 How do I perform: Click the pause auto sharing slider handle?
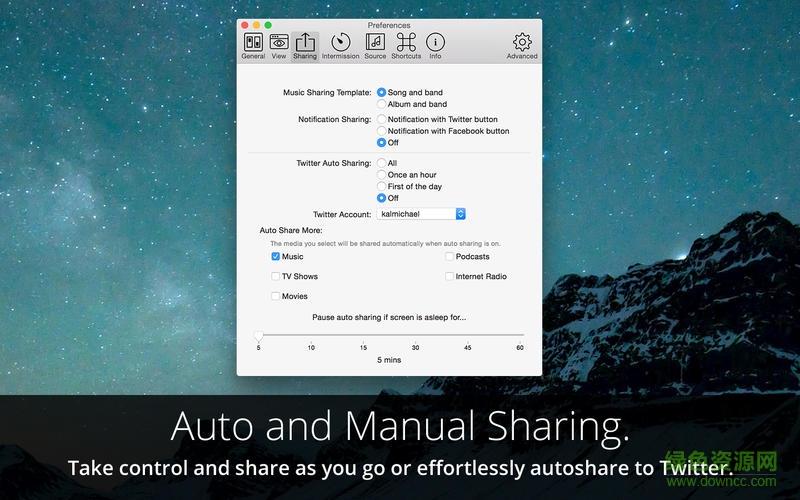(259, 336)
